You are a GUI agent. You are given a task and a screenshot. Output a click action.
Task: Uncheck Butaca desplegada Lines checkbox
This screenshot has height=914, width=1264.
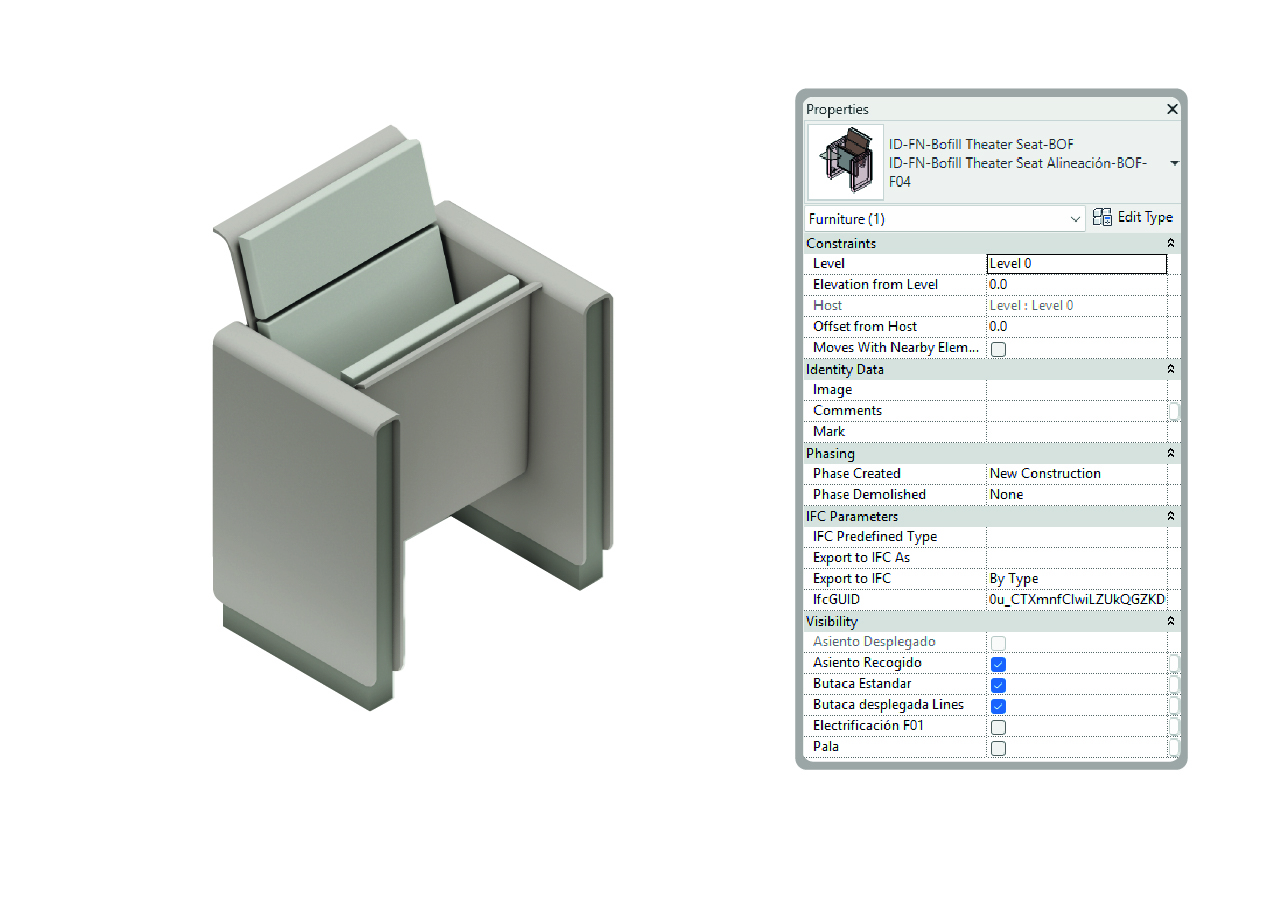pos(998,706)
